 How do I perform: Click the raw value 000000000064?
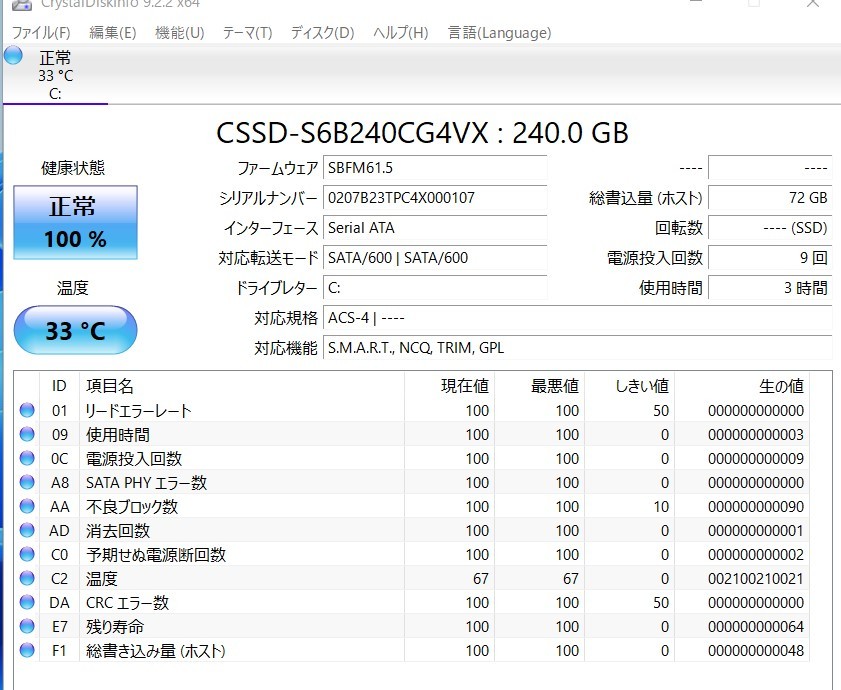click(756, 626)
